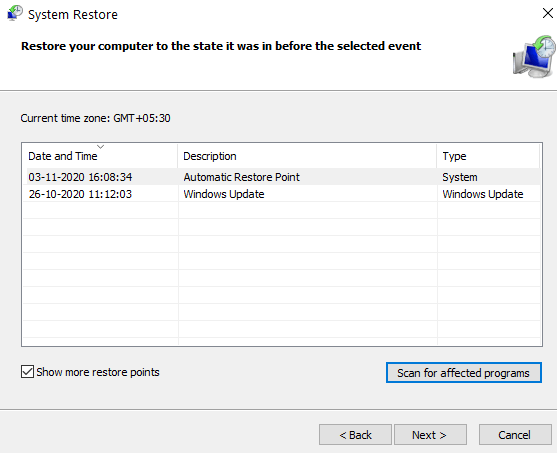Viewport: 557px width, 453px height.
Task: Close the System Restore window
Action: 548,13
